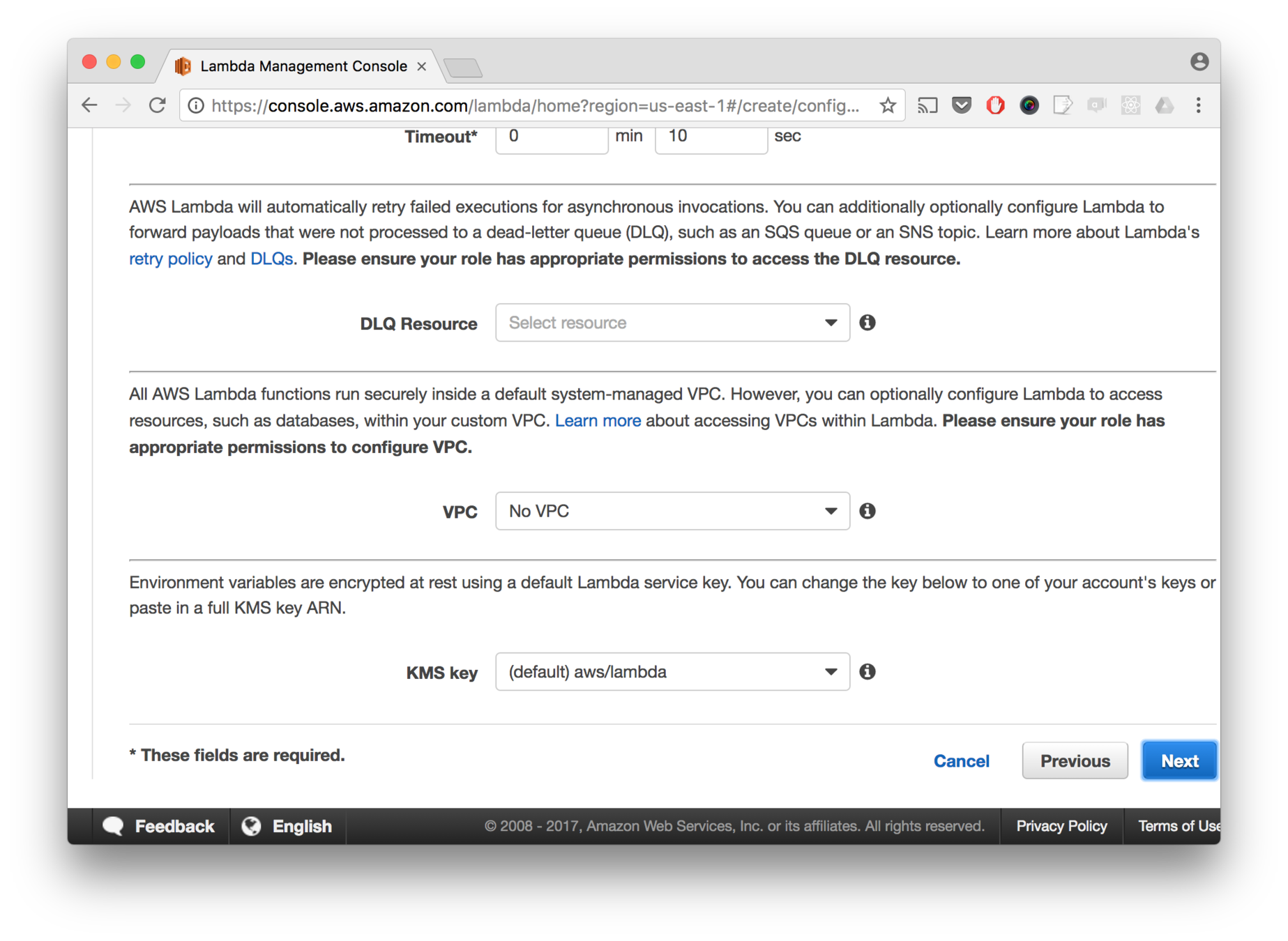Screen dimensions: 1288x941
Task: Click the address bar URL
Action: (535, 105)
